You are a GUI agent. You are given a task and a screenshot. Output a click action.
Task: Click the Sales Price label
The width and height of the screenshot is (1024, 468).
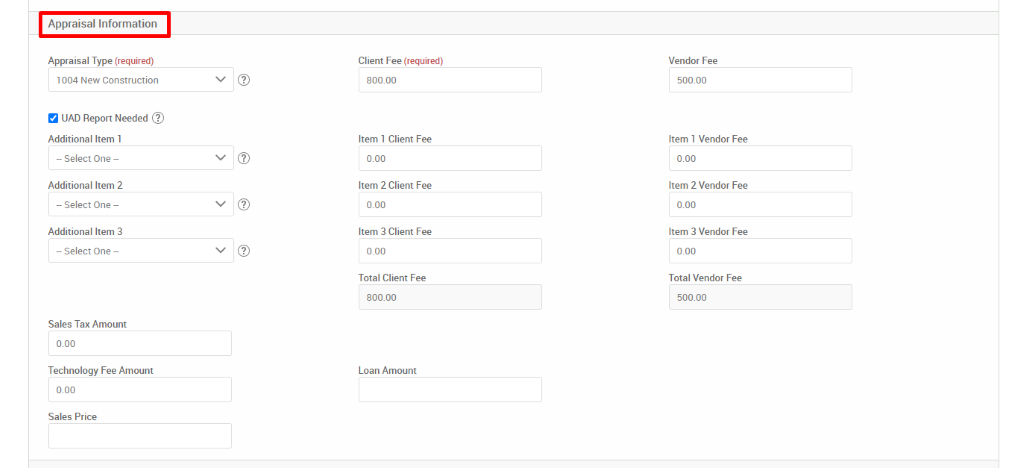click(72, 416)
